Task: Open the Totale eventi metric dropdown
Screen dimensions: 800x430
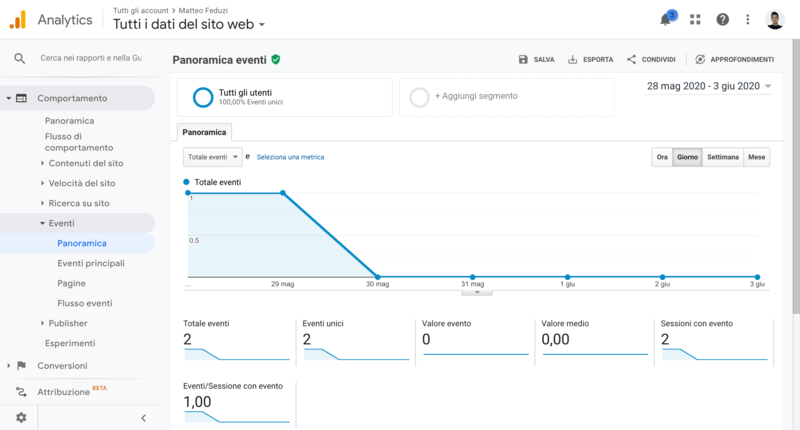Action: [213, 157]
